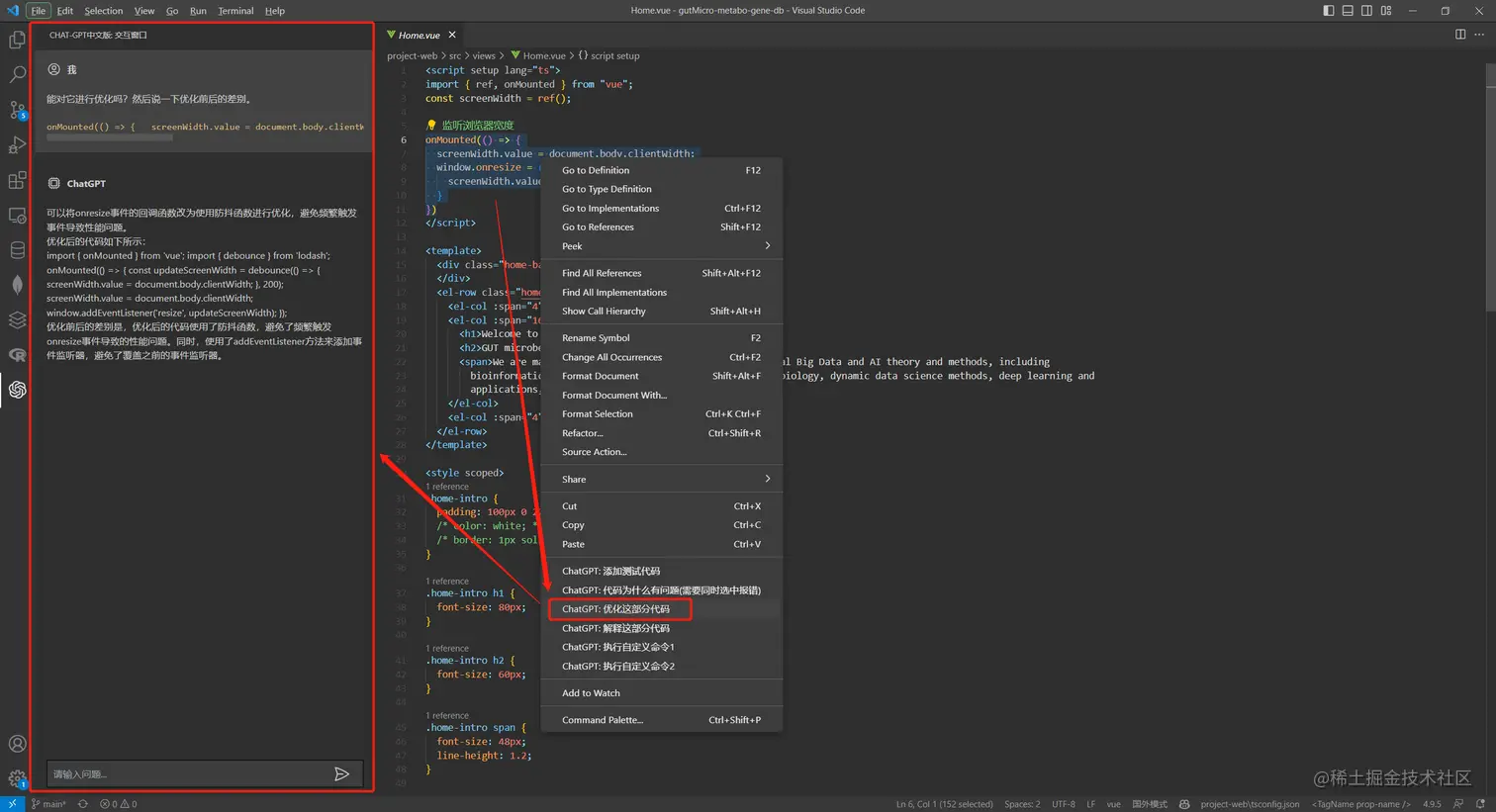Image resolution: width=1496 pixels, height=812 pixels.
Task: Open the MongoDB leaf icon in activity bar
Action: pyautogui.click(x=17, y=285)
